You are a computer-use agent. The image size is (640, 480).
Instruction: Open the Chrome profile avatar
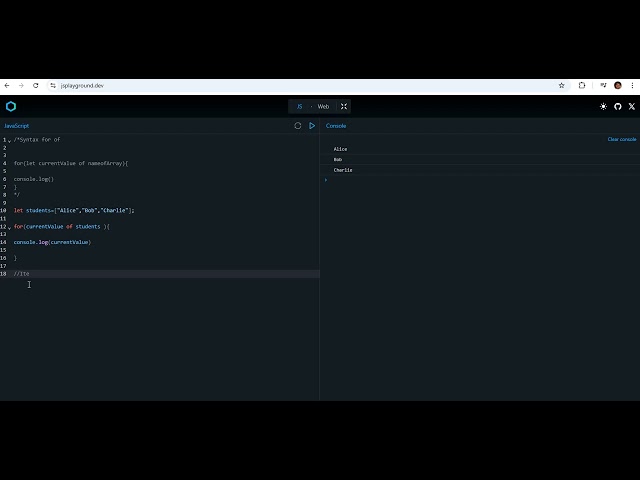[618, 85]
